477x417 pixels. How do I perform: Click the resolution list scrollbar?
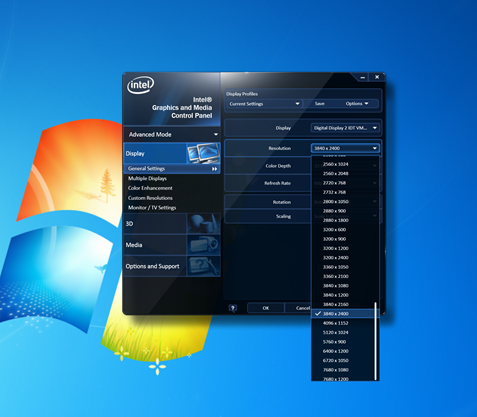tap(376, 341)
